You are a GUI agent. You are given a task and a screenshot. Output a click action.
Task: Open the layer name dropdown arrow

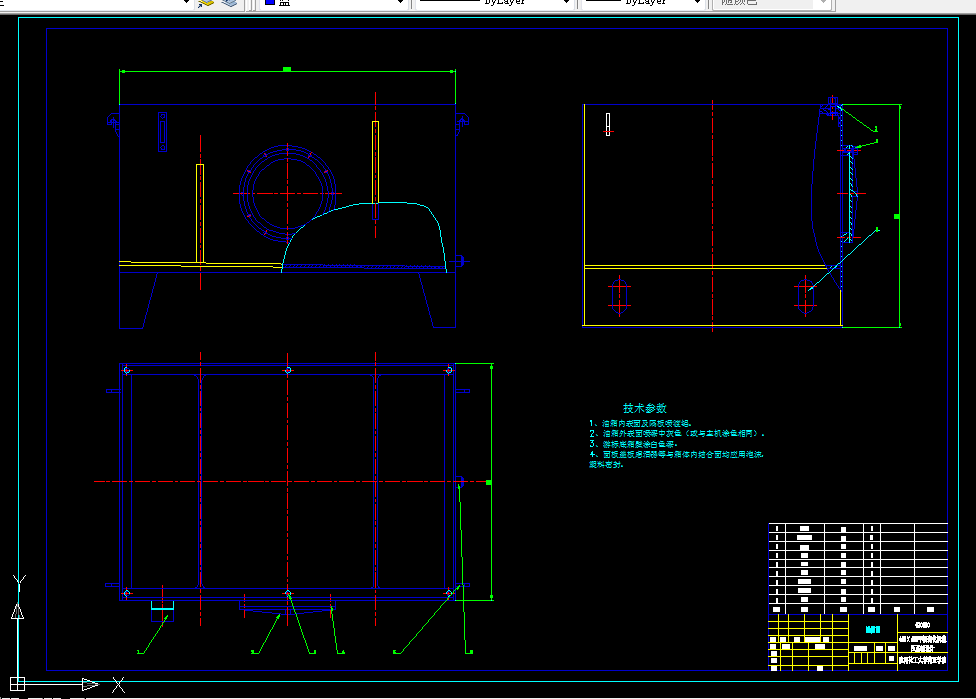click(185, 3)
